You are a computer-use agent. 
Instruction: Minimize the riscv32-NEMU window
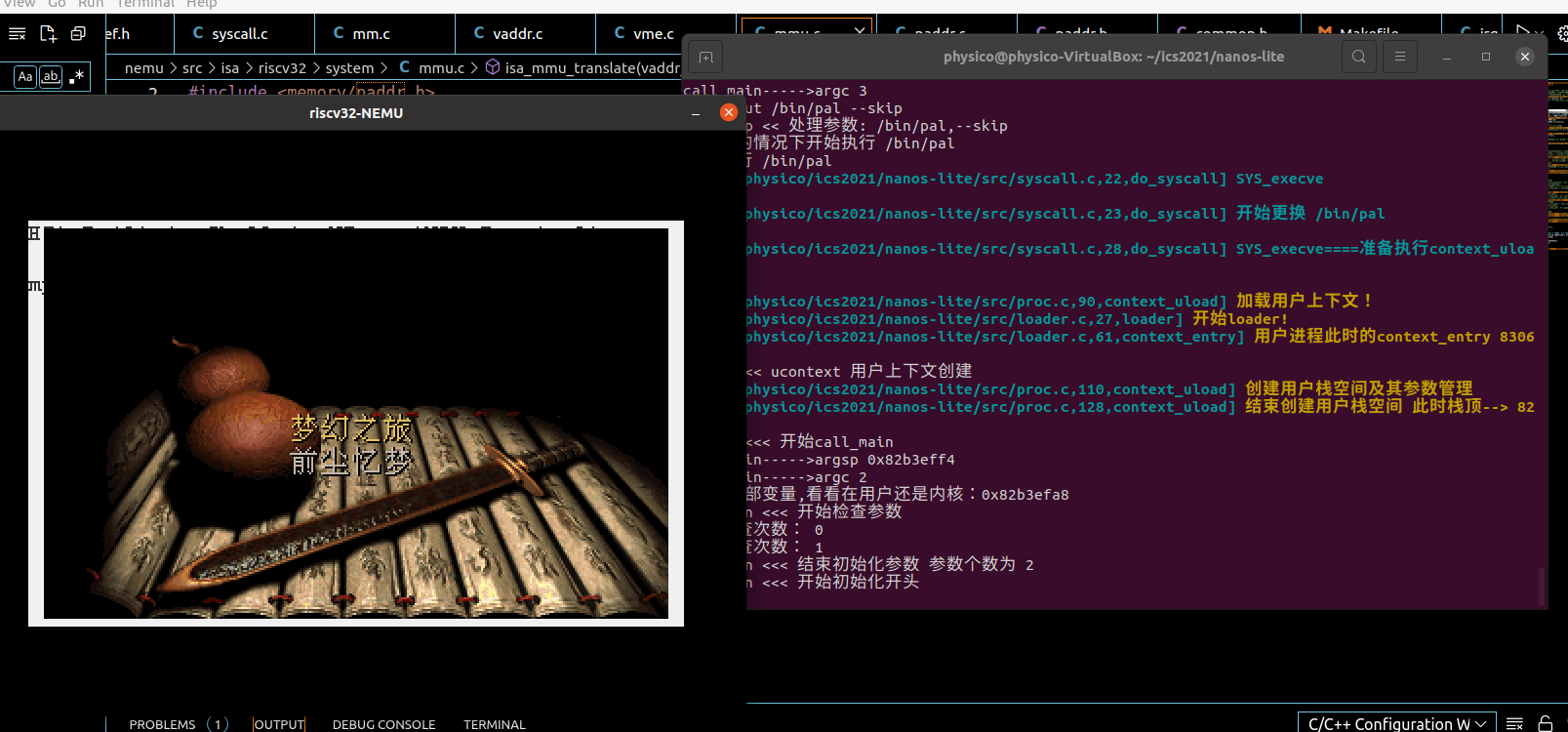pyautogui.click(x=696, y=113)
